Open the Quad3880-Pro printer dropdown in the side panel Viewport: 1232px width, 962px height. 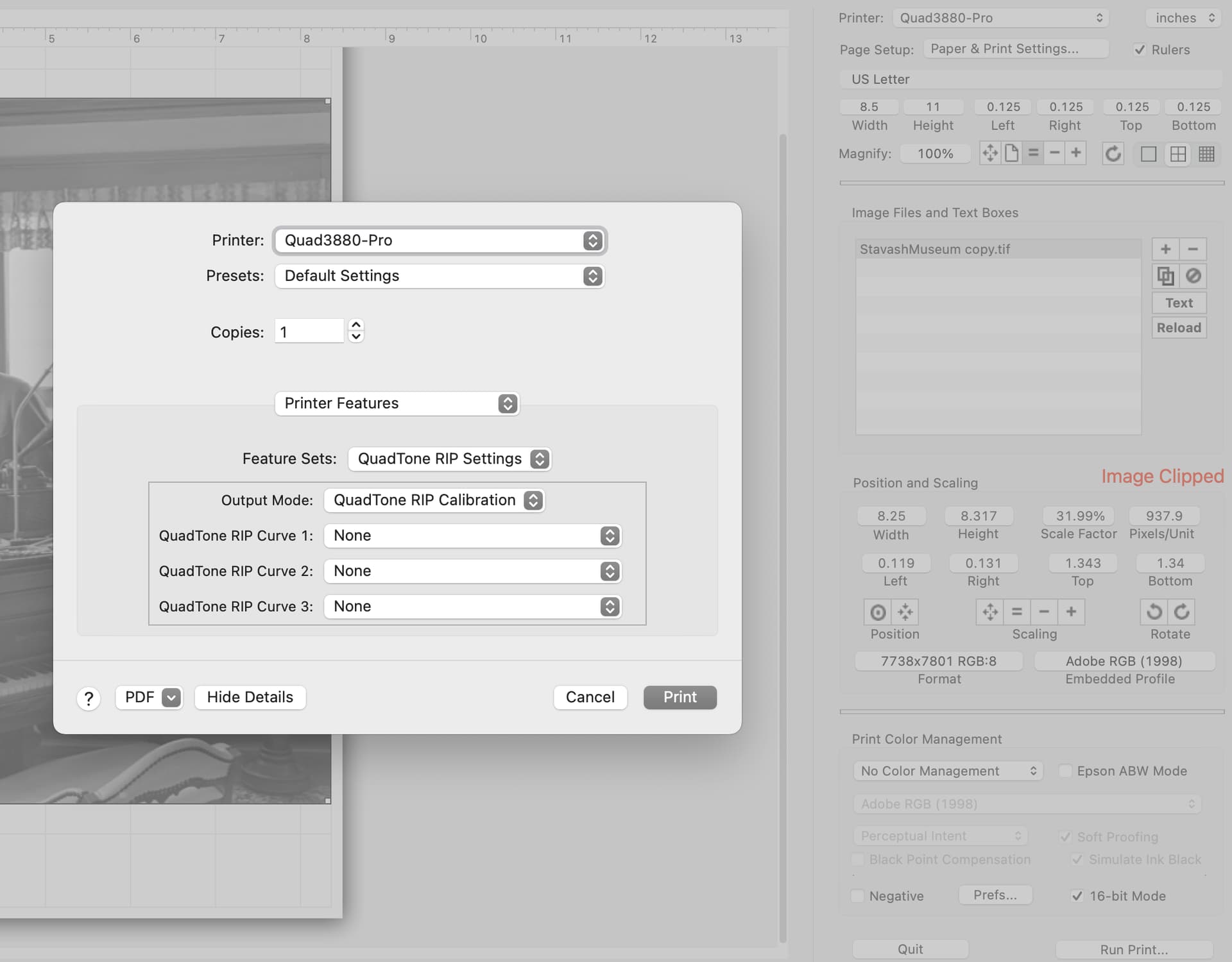(1000, 18)
